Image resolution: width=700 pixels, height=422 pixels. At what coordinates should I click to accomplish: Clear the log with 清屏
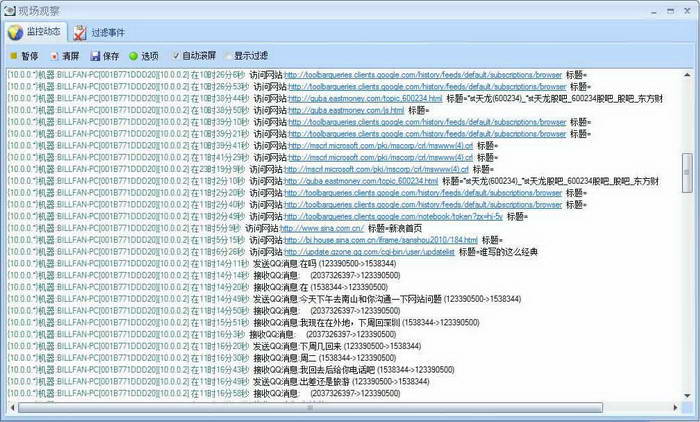[x=65, y=56]
